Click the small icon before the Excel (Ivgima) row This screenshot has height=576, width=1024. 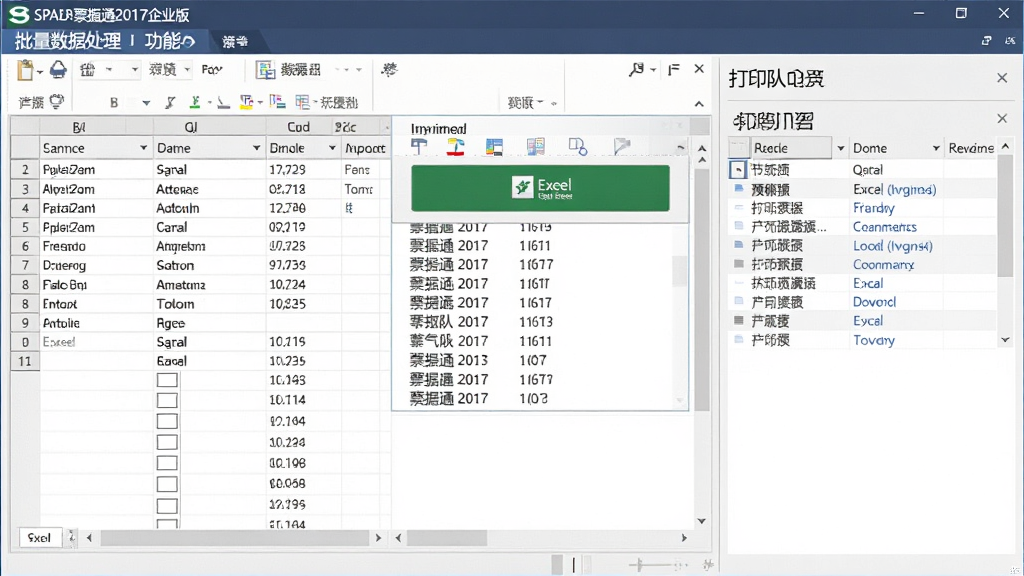coord(739,189)
